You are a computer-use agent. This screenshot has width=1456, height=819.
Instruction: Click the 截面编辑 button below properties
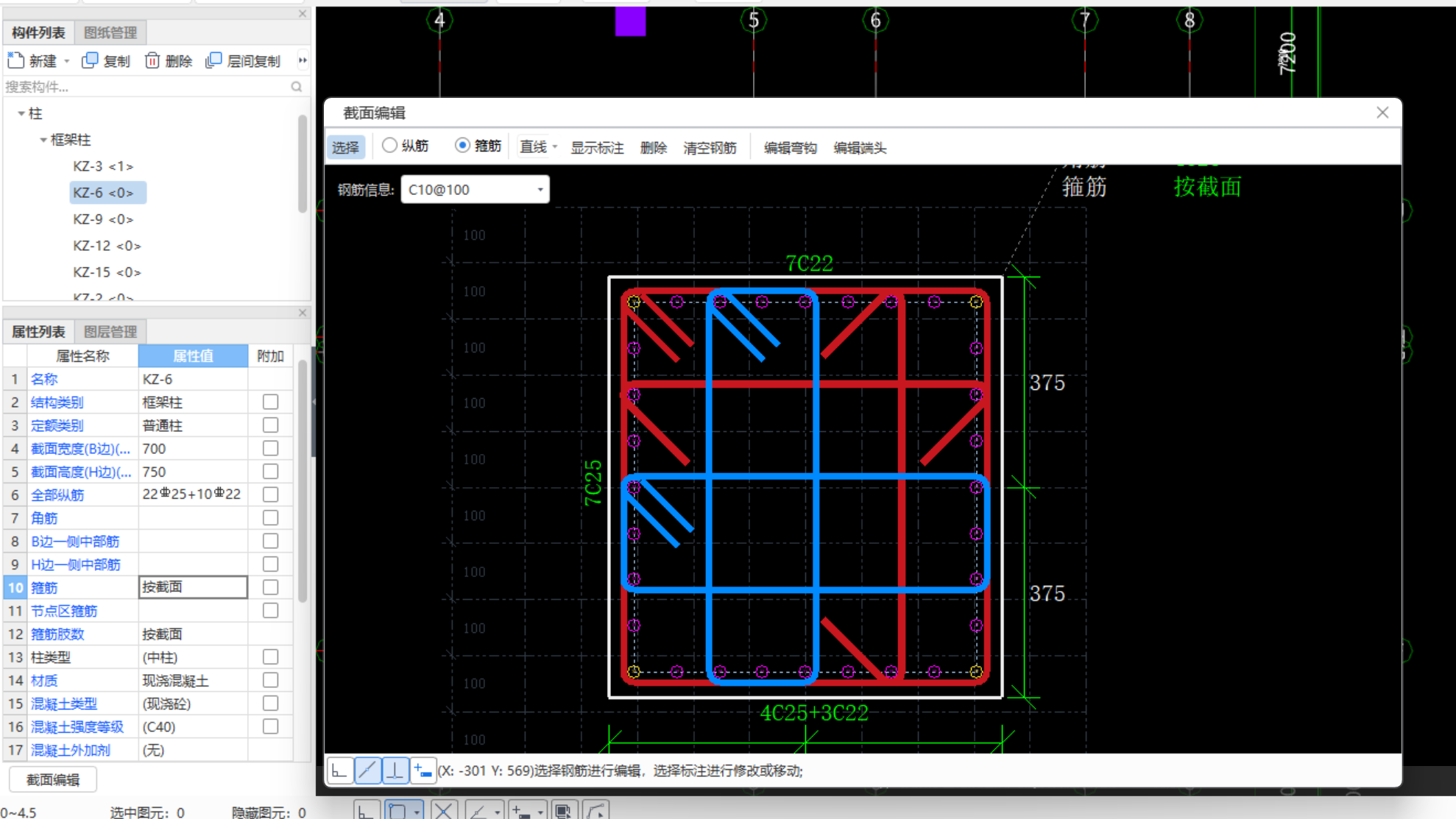click(x=53, y=779)
